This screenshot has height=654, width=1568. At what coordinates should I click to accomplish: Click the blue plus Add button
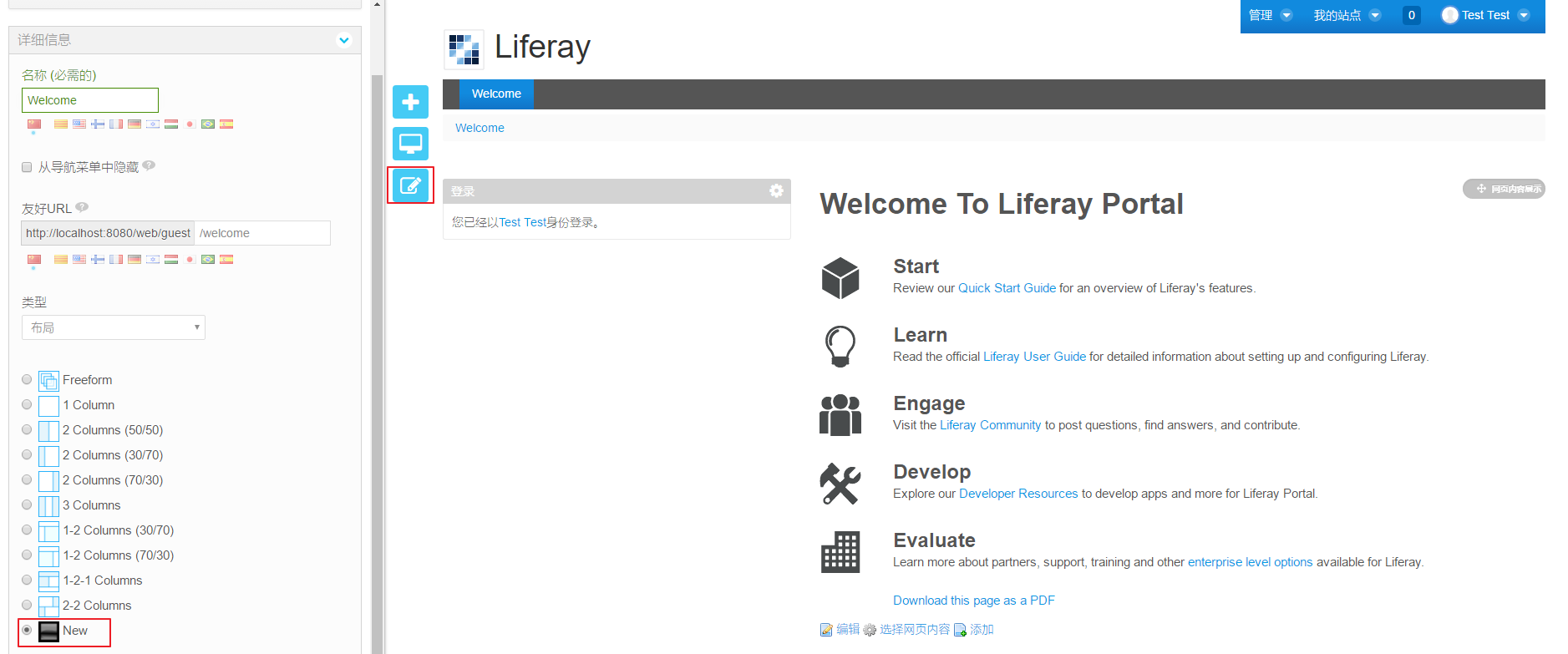pyautogui.click(x=410, y=102)
